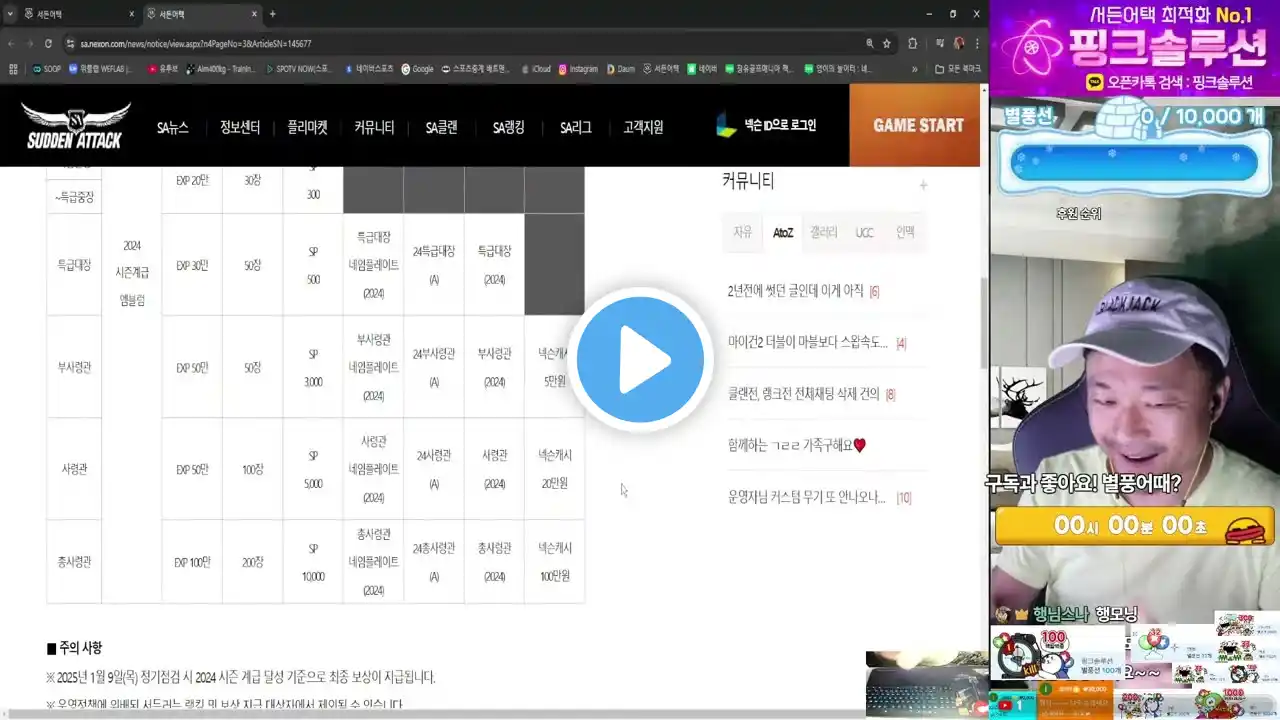Go forward in browser
The image size is (1280, 720).
30,44
